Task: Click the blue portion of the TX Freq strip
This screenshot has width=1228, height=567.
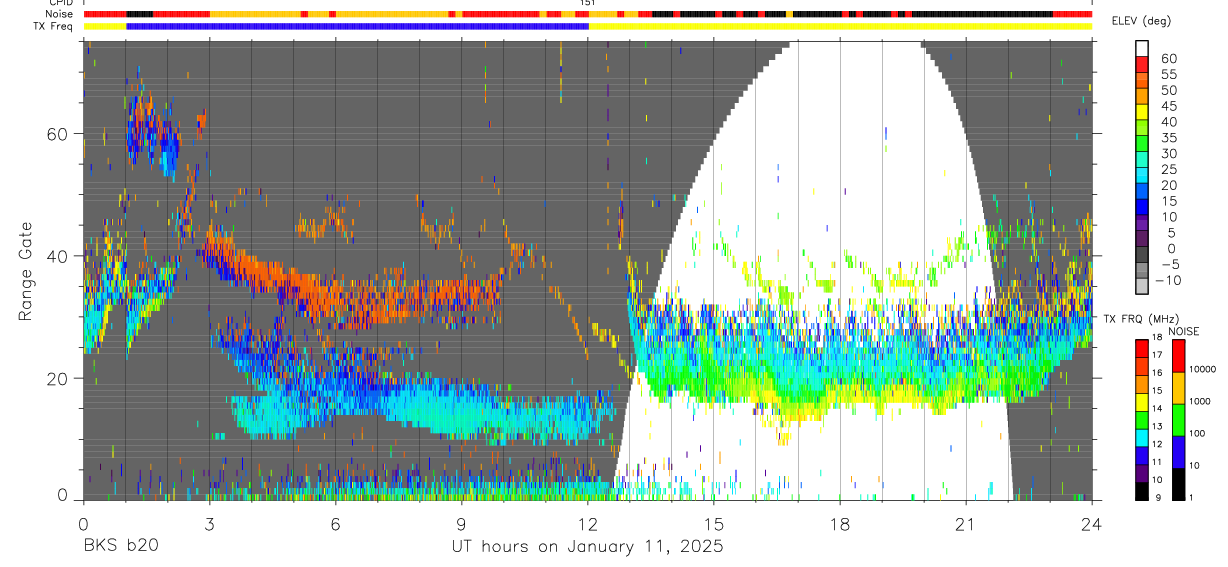Action: coord(357,26)
